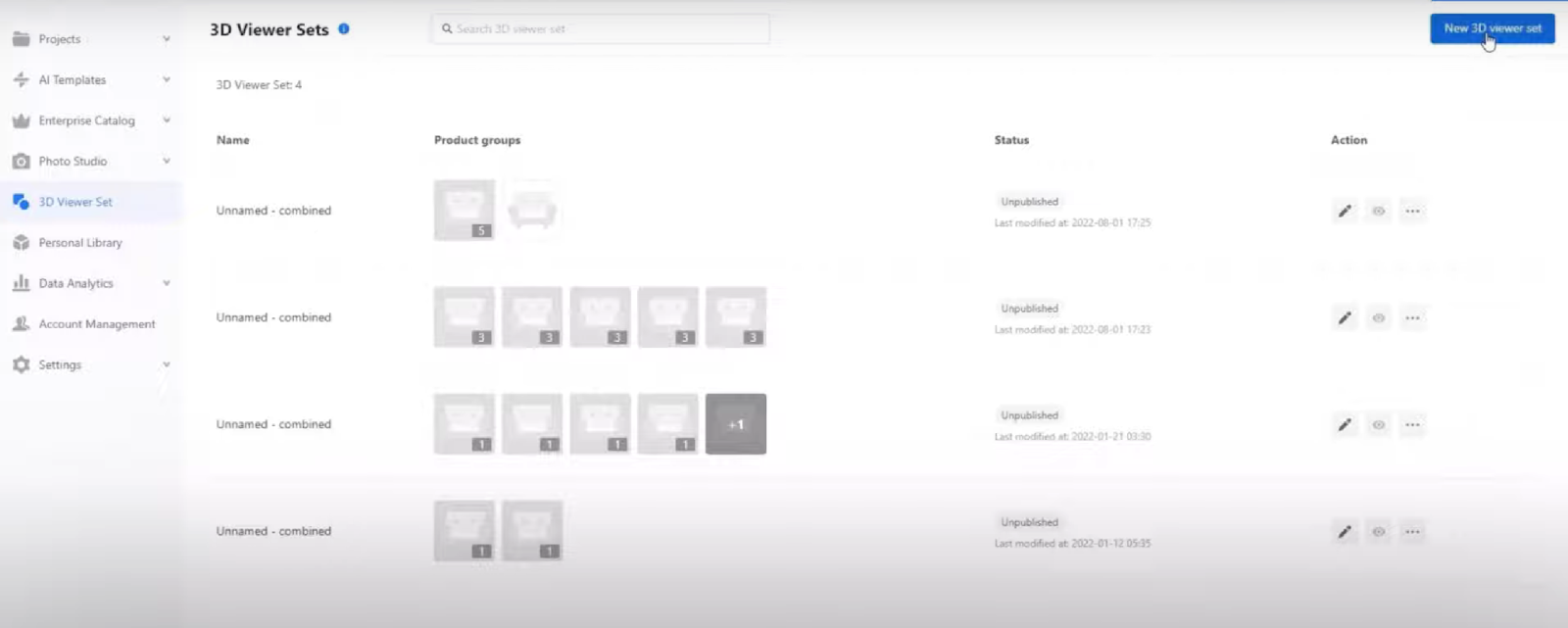
Task: Click the Account Management user icon
Action: click(x=21, y=323)
